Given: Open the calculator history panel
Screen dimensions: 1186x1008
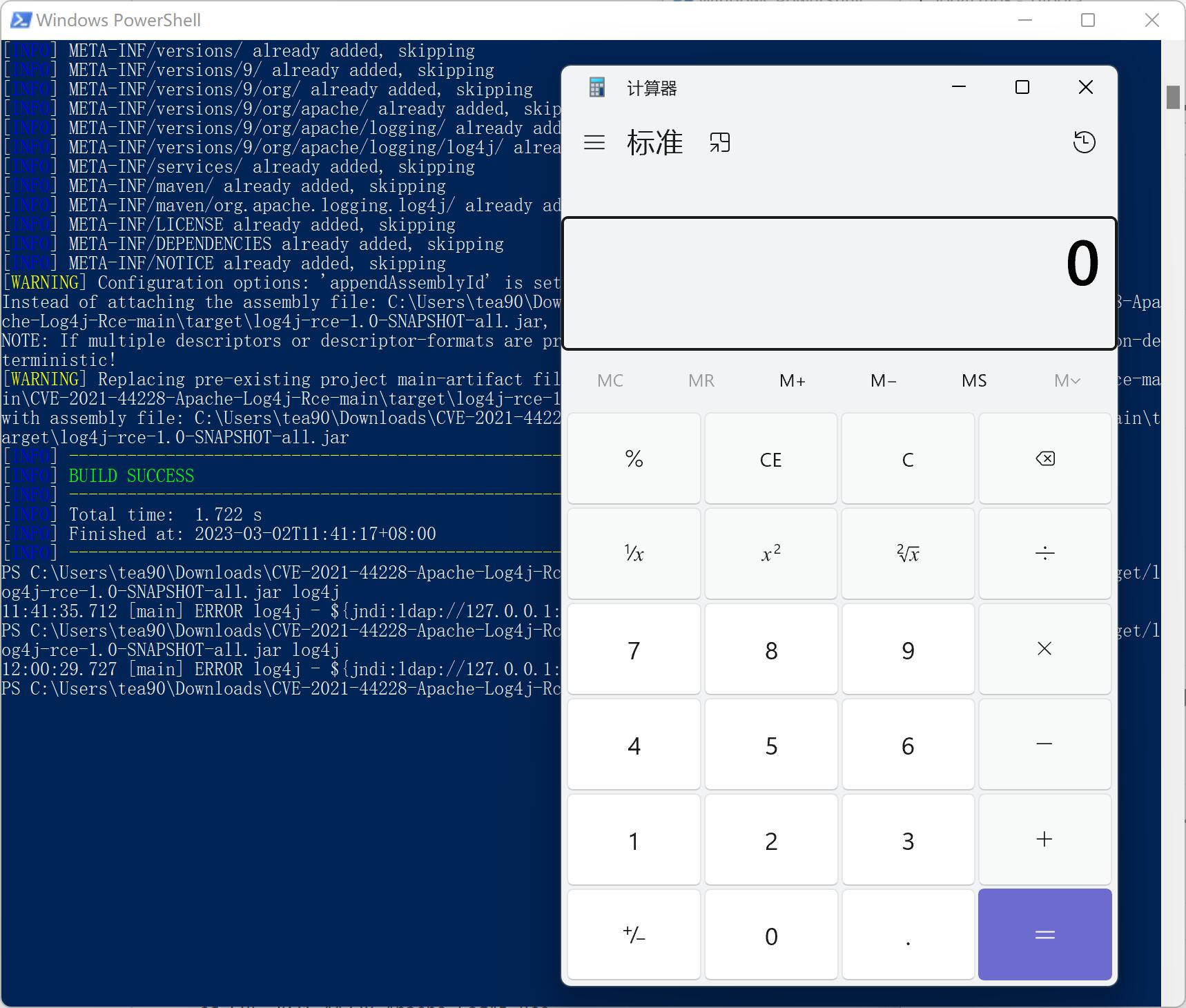Looking at the screenshot, I should point(1084,142).
